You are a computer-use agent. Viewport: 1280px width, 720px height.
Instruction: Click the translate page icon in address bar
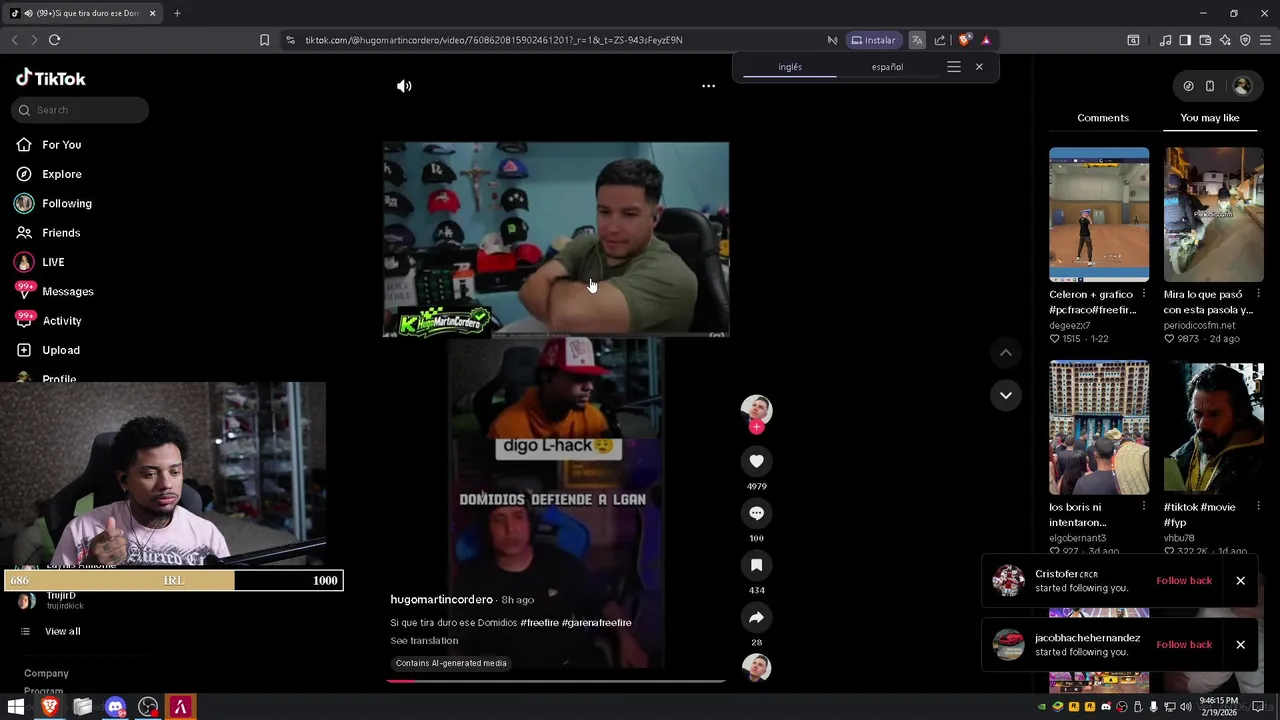click(917, 40)
